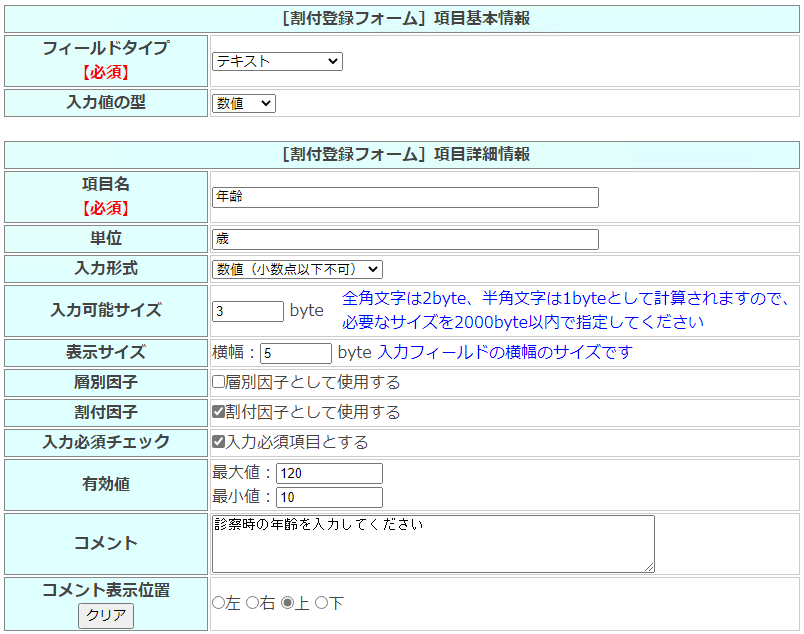The image size is (804, 634).
Task: Open the 入力値の型 dropdown showing 数値
Action: click(x=243, y=103)
